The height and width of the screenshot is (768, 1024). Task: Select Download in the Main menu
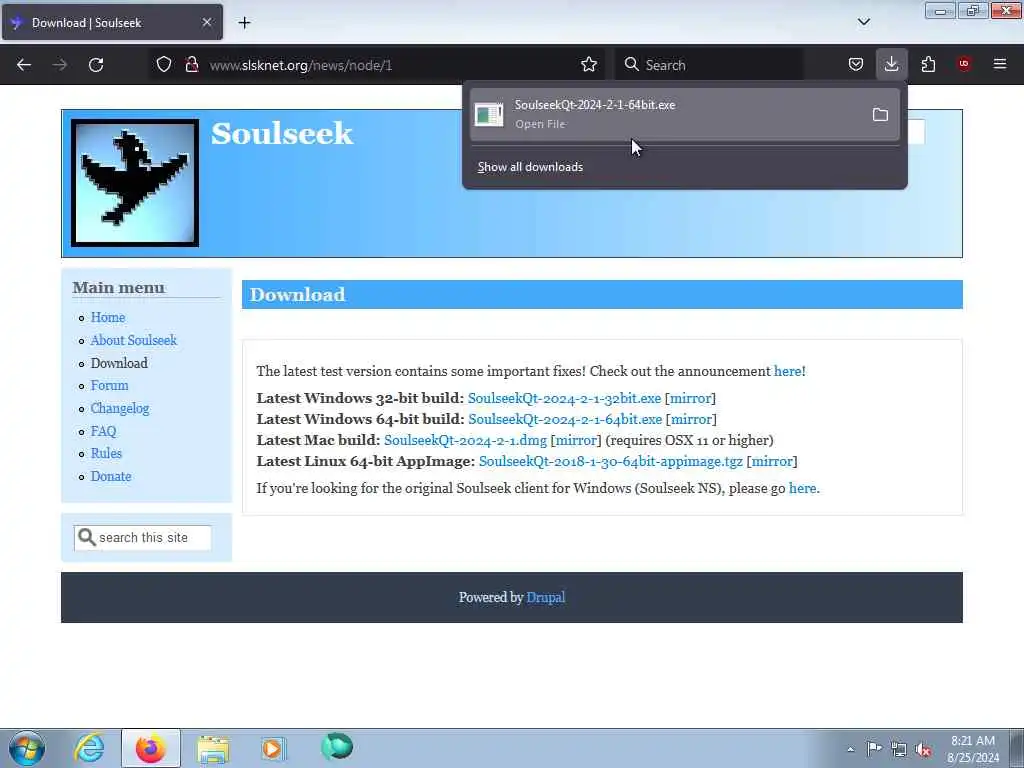coord(119,363)
